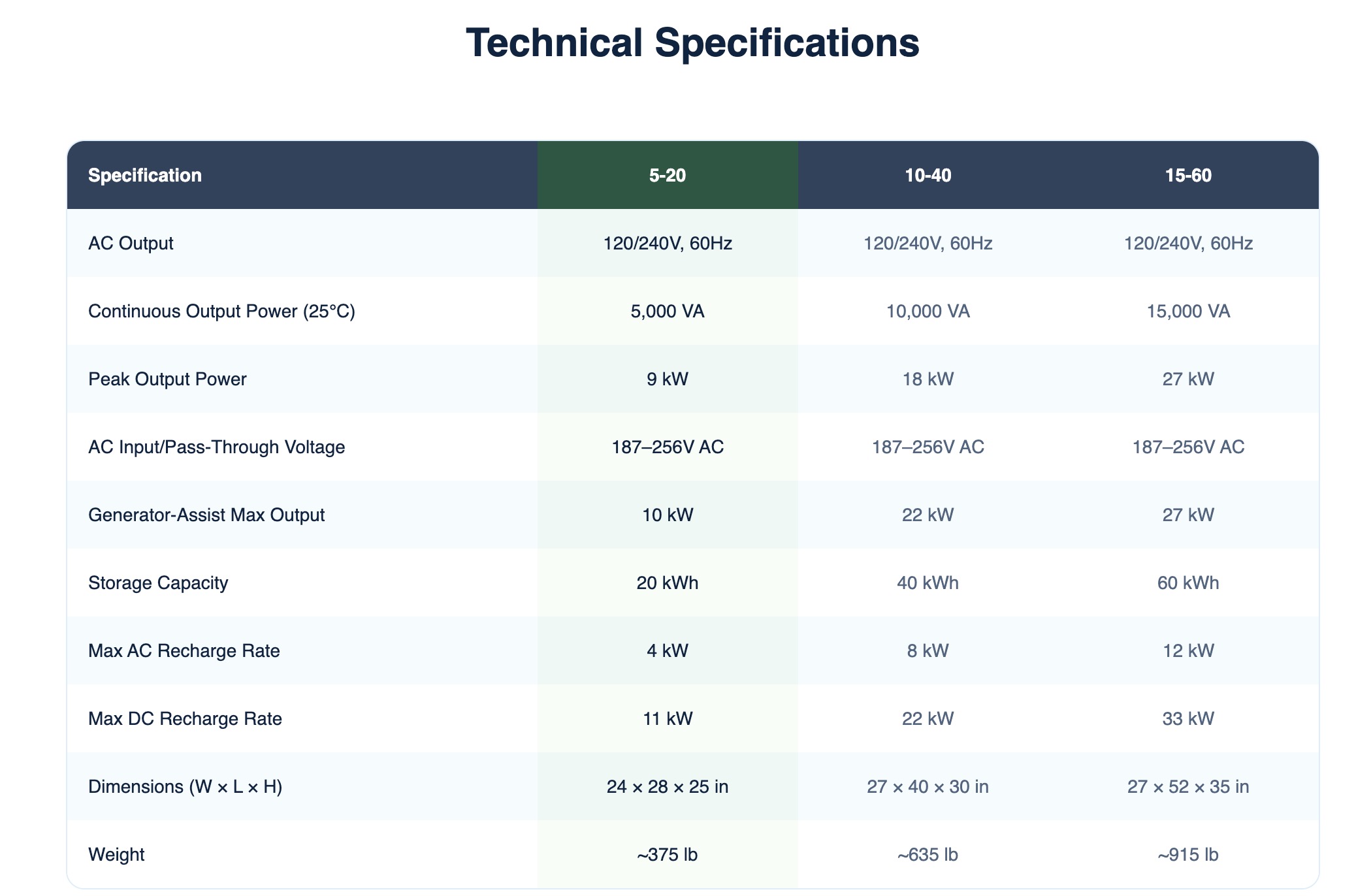Click the ~635 lb weight value
Screen dimensions: 1356x896
pos(928,854)
